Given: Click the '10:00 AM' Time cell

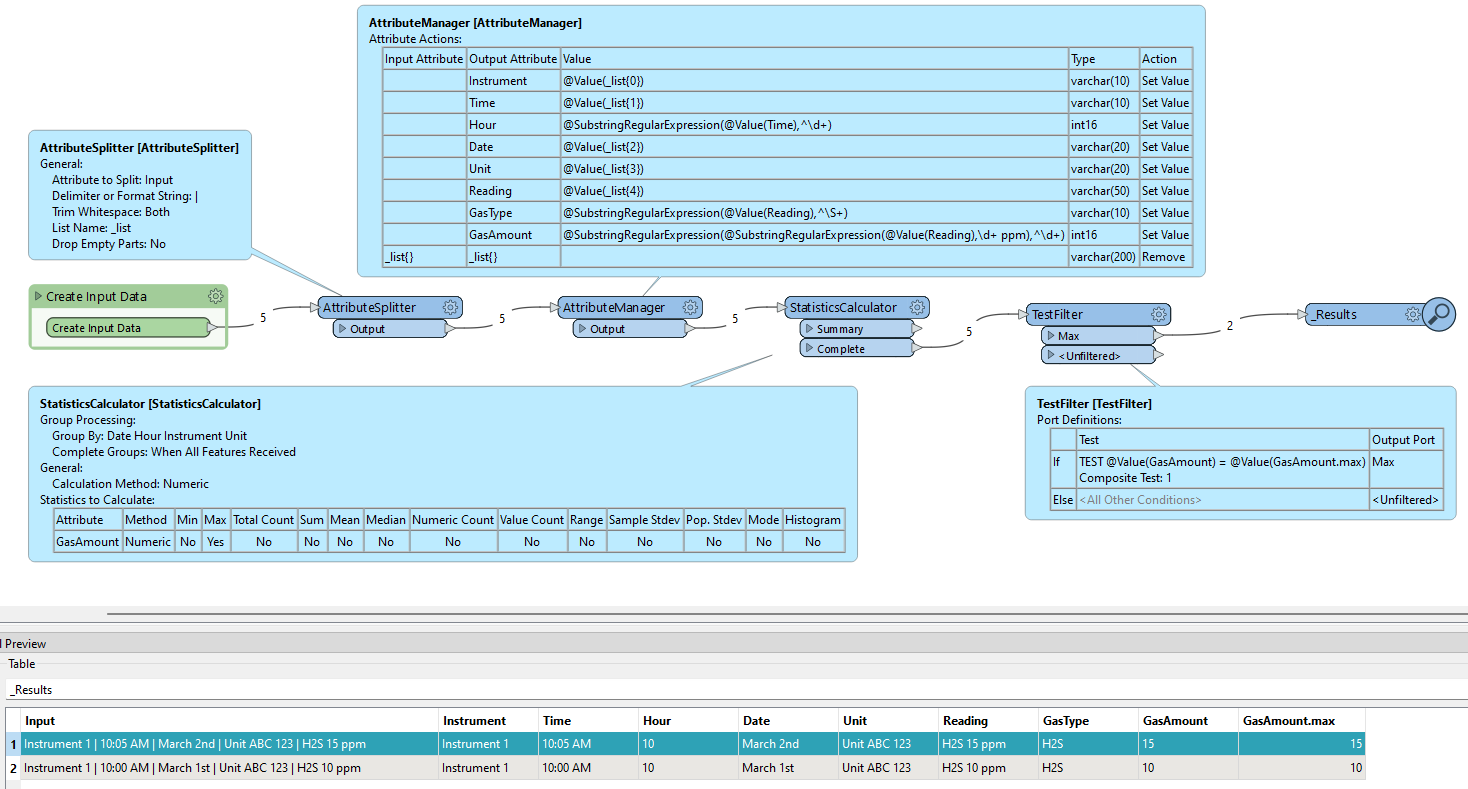Looking at the screenshot, I should (x=588, y=768).
